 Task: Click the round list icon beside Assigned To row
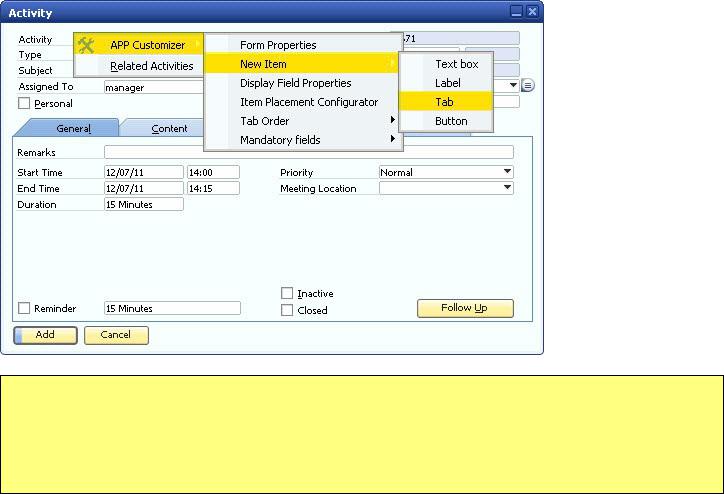pyautogui.click(x=528, y=85)
